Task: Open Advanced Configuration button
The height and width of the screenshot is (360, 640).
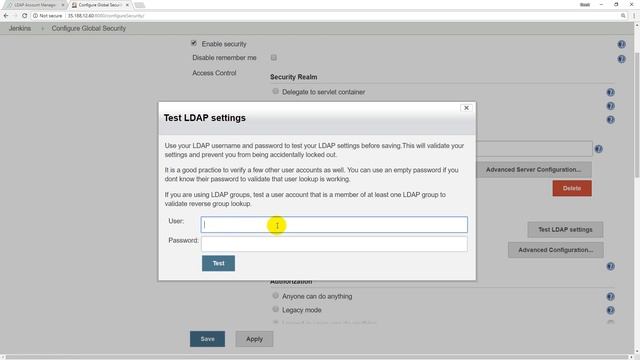Action: click(x=556, y=250)
